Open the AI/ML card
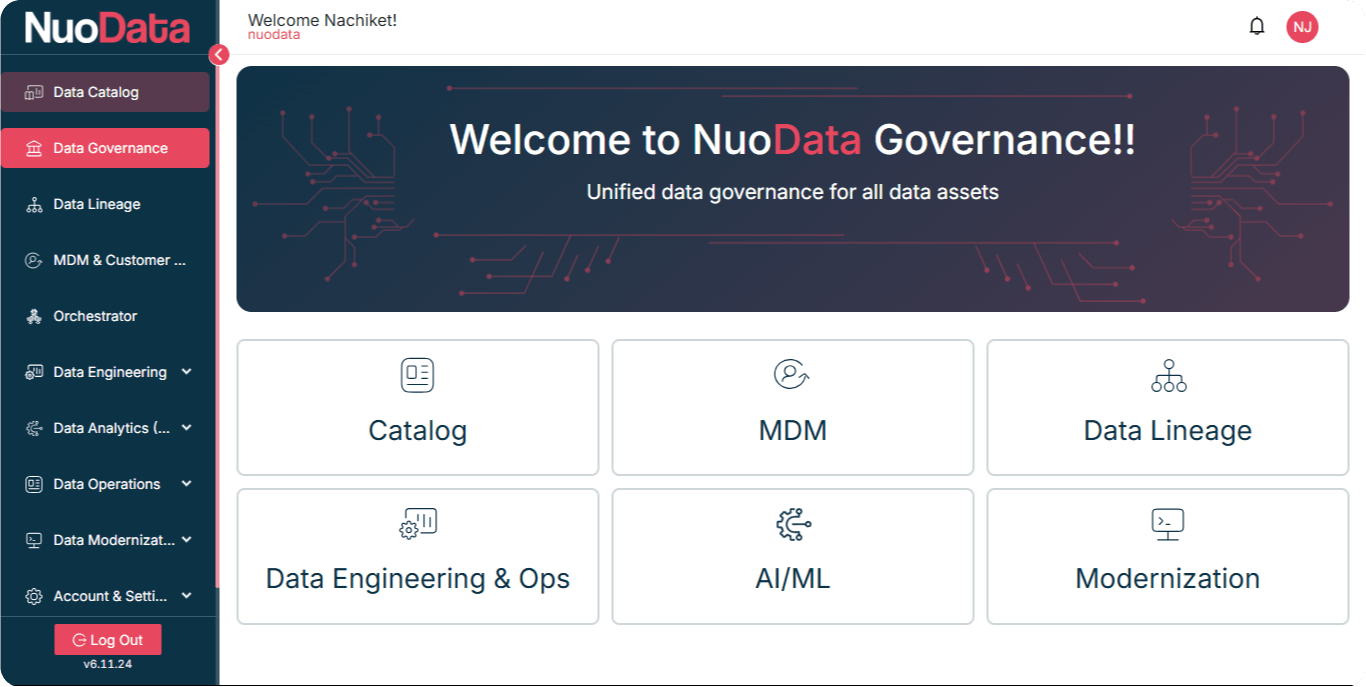 pos(793,556)
